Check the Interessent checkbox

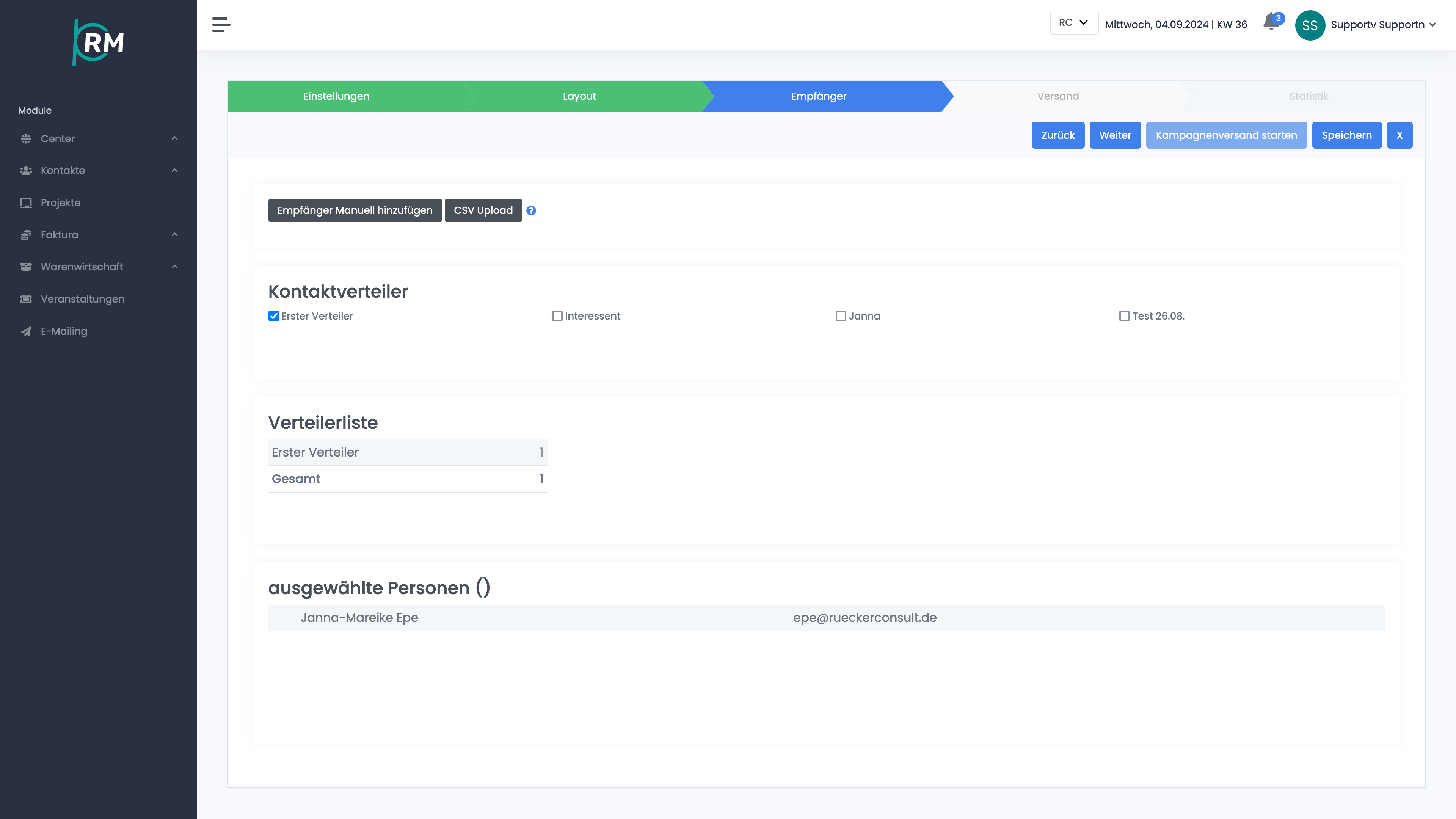[x=557, y=316]
